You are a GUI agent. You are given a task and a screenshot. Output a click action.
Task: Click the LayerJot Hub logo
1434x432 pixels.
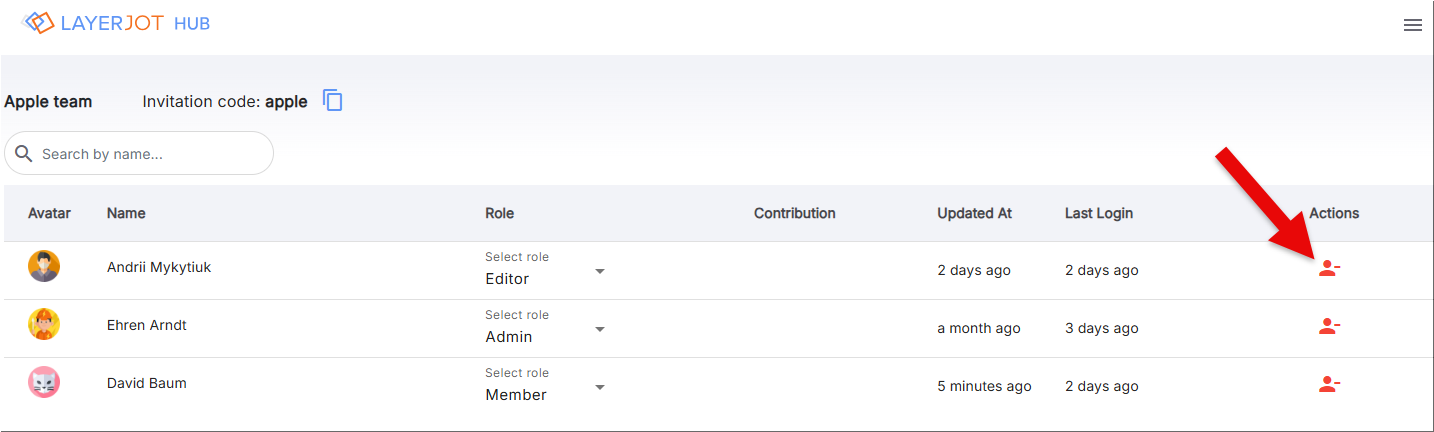[x=115, y=23]
